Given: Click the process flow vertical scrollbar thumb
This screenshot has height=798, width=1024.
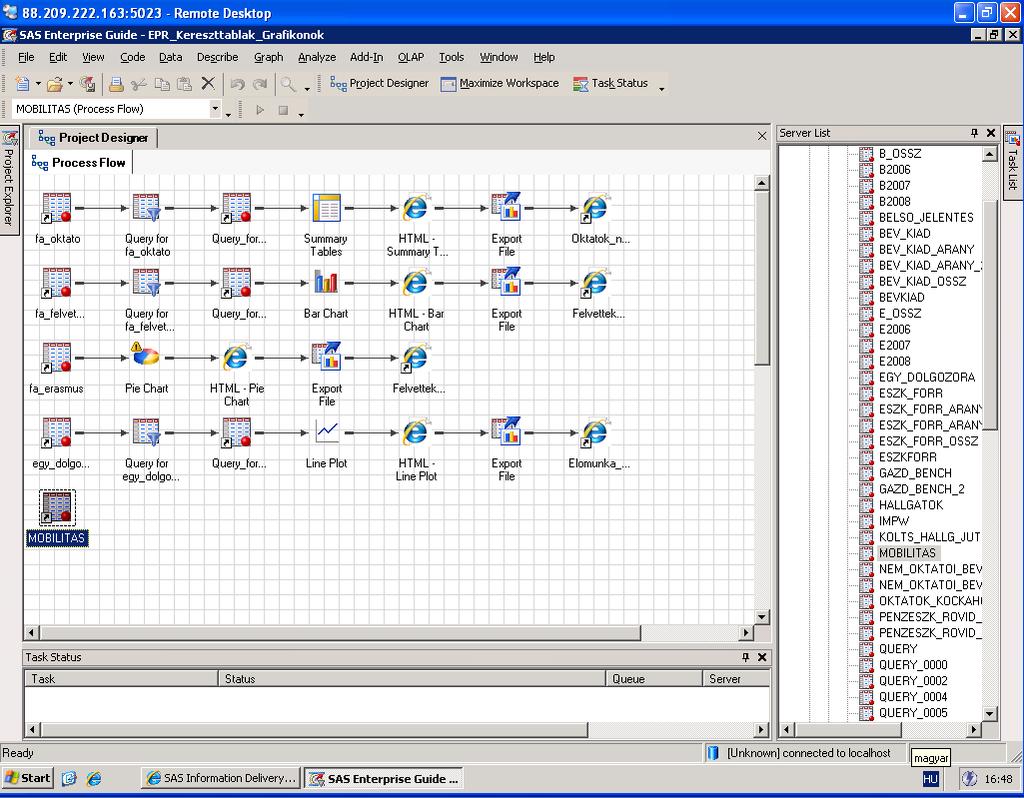Looking at the screenshot, I should pyautogui.click(x=761, y=278).
